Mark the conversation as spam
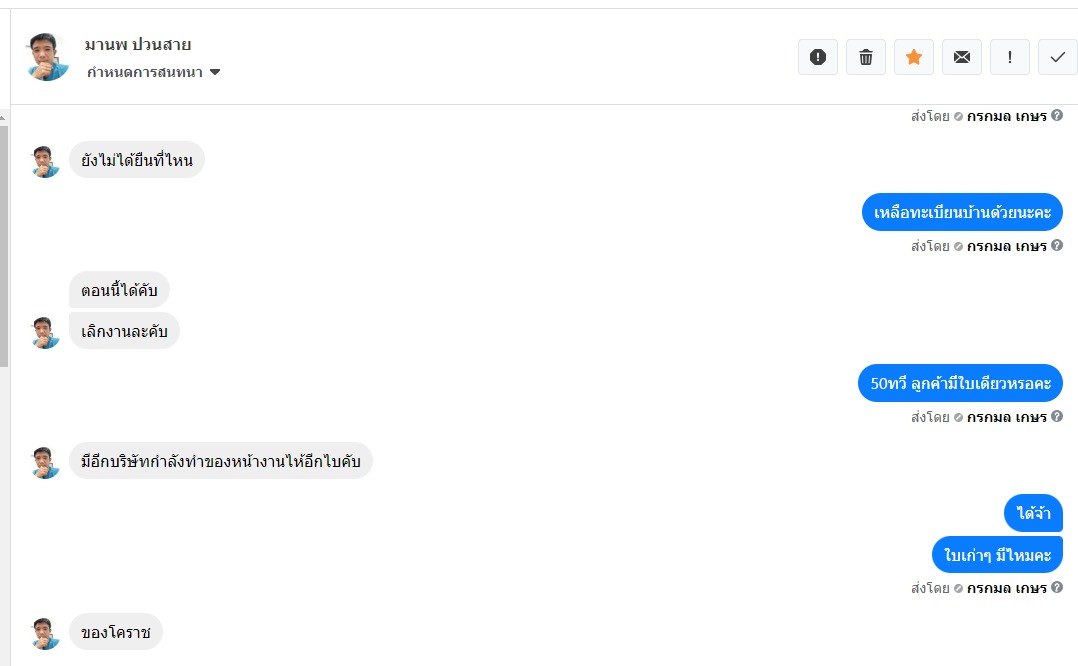The height and width of the screenshot is (666, 1078). pos(817,57)
